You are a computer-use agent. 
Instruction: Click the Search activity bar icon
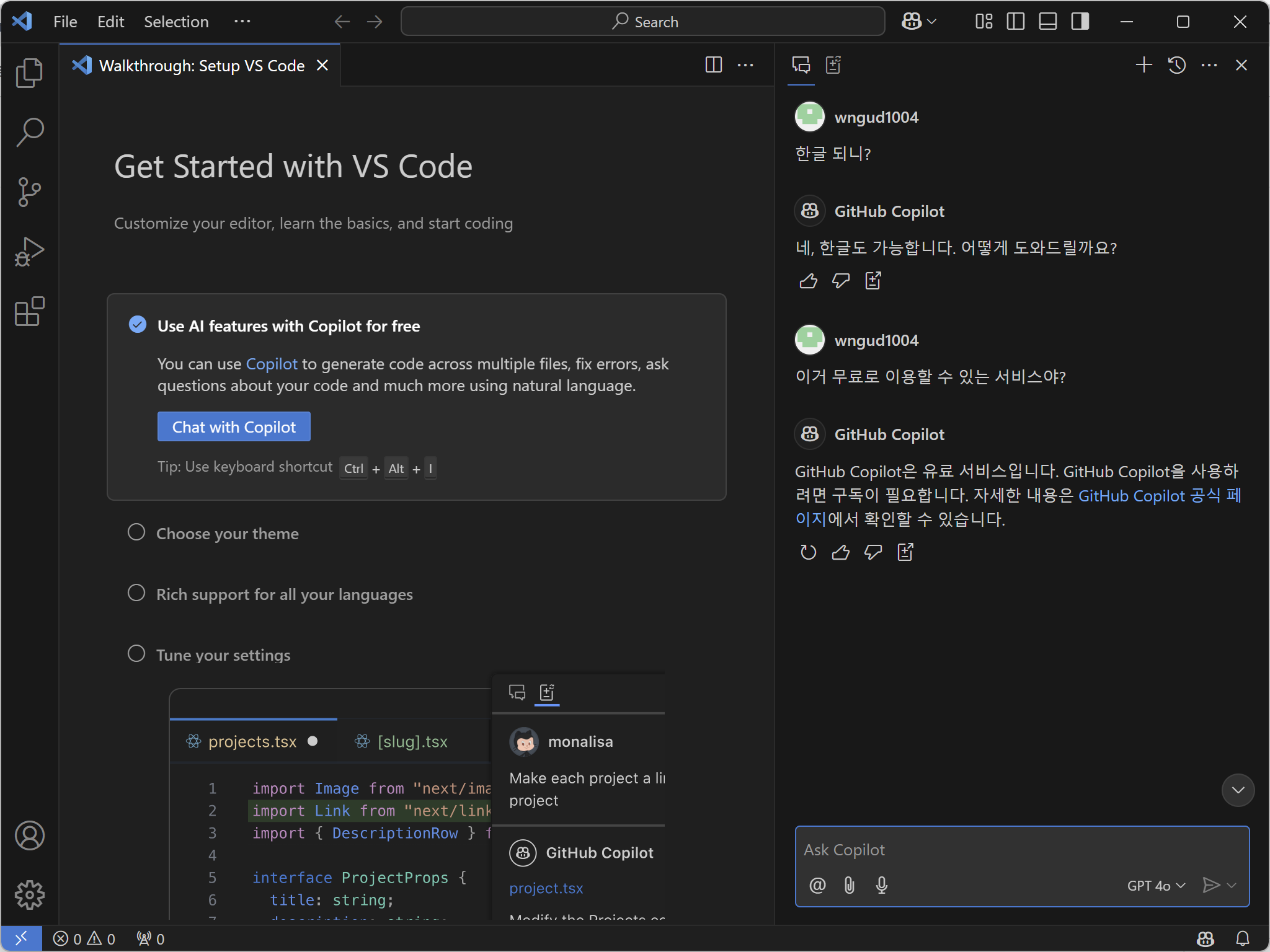coord(29,132)
